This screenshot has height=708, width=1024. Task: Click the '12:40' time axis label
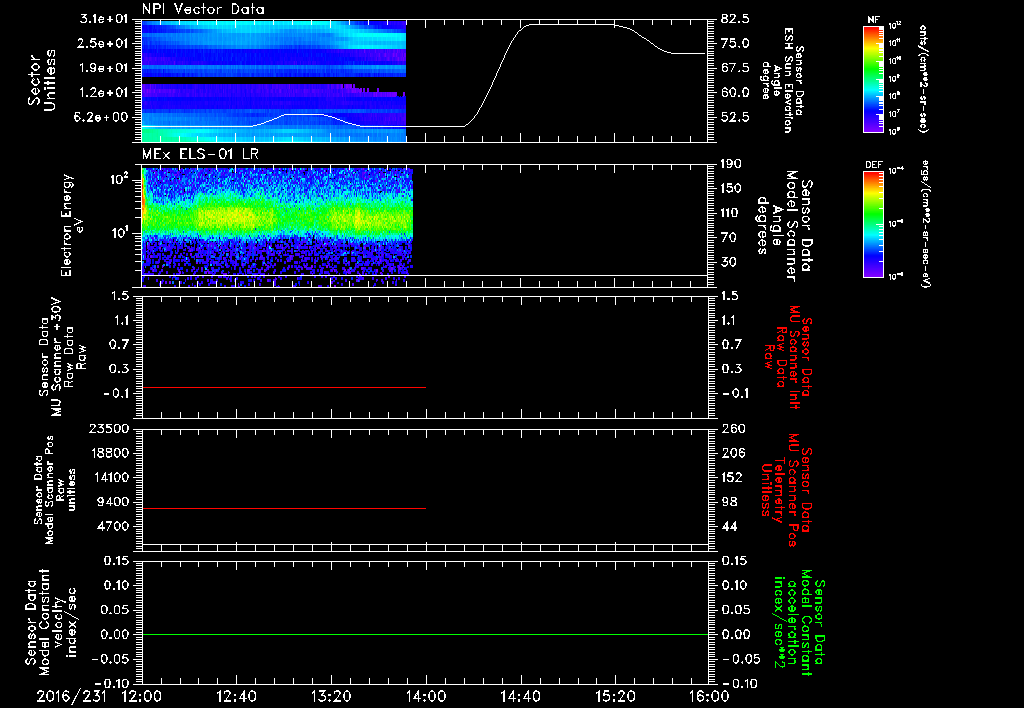236,696
